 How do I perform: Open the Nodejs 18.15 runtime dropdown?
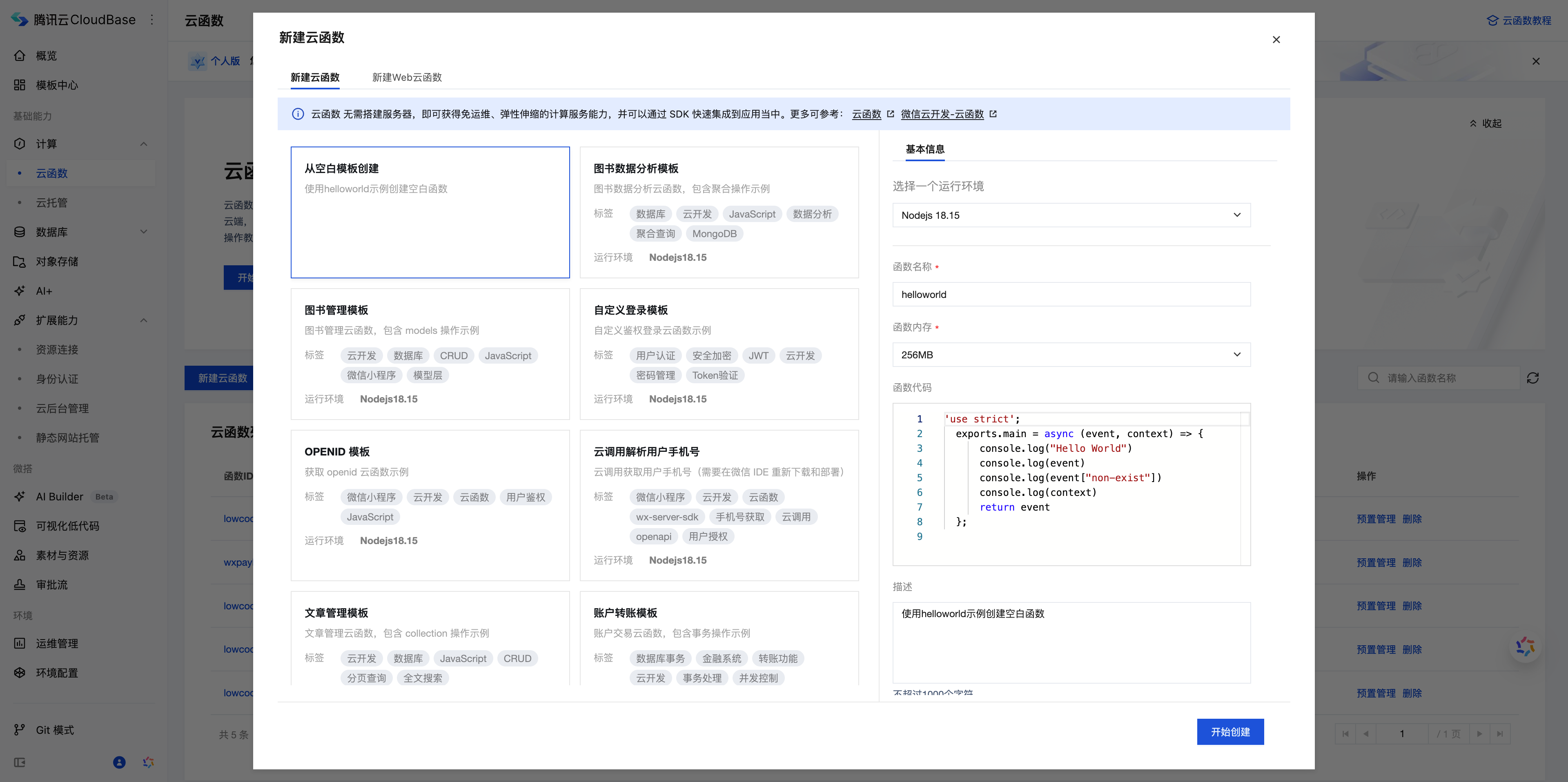(x=1071, y=215)
